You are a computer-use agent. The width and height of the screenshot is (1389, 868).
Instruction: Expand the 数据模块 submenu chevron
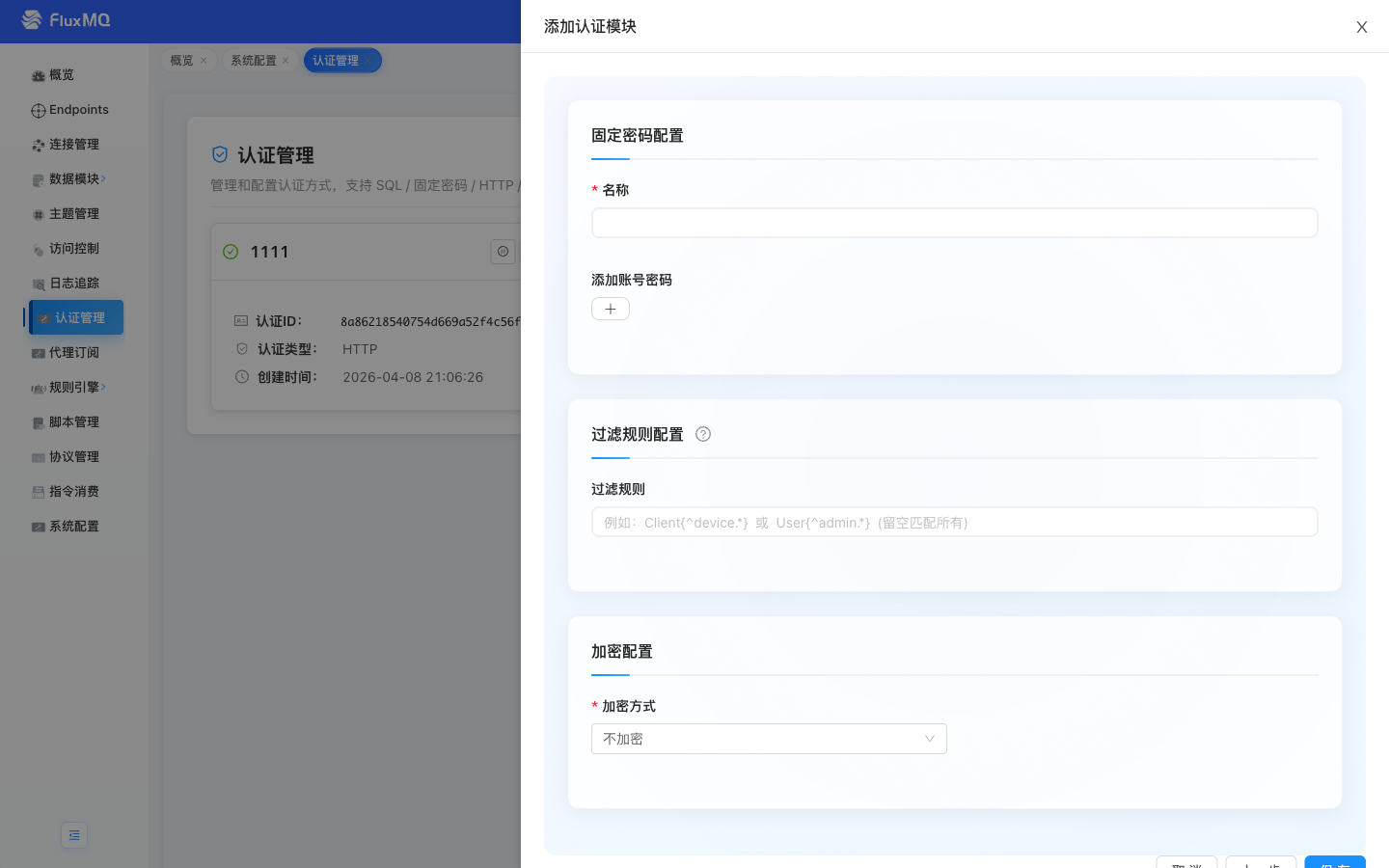(104, 178)
